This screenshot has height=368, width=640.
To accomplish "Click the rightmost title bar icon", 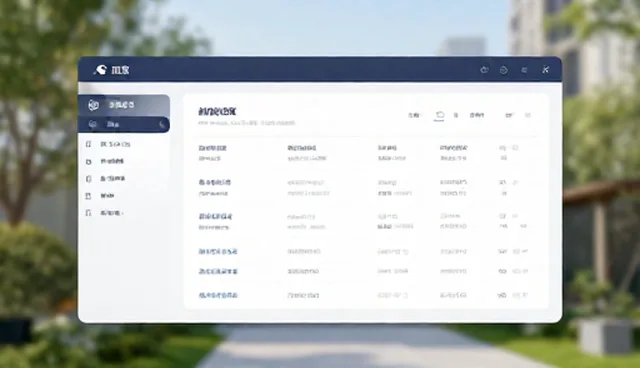I will [x=545, y=70].
